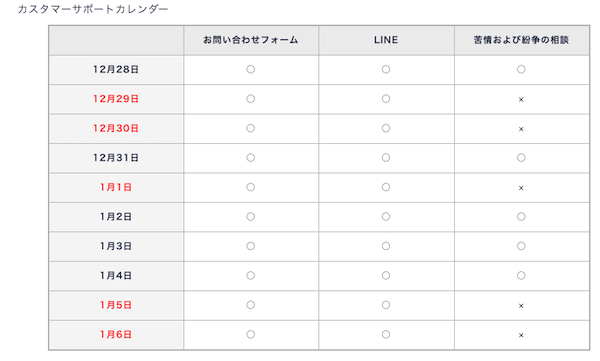Viewport: 600px width, 361px height.
Task: Click the × mark for 12月29日 苦情および紛争の相談
Action: click(x=521, y=100)
